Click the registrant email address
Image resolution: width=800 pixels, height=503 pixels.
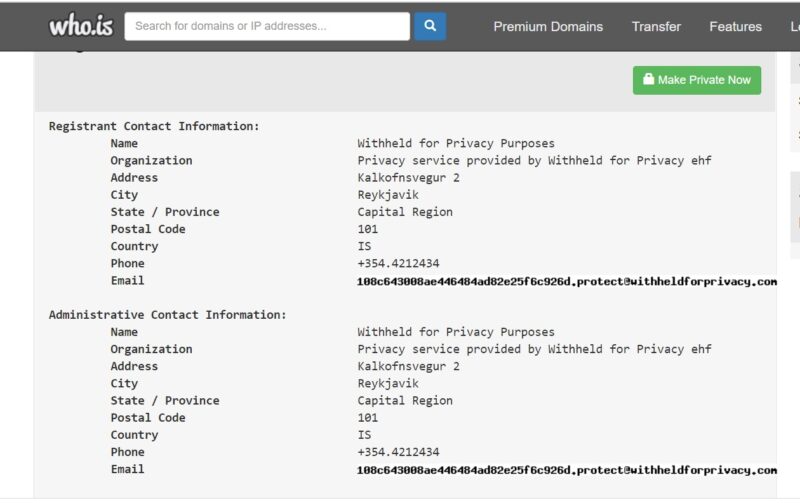click(566, 282)
